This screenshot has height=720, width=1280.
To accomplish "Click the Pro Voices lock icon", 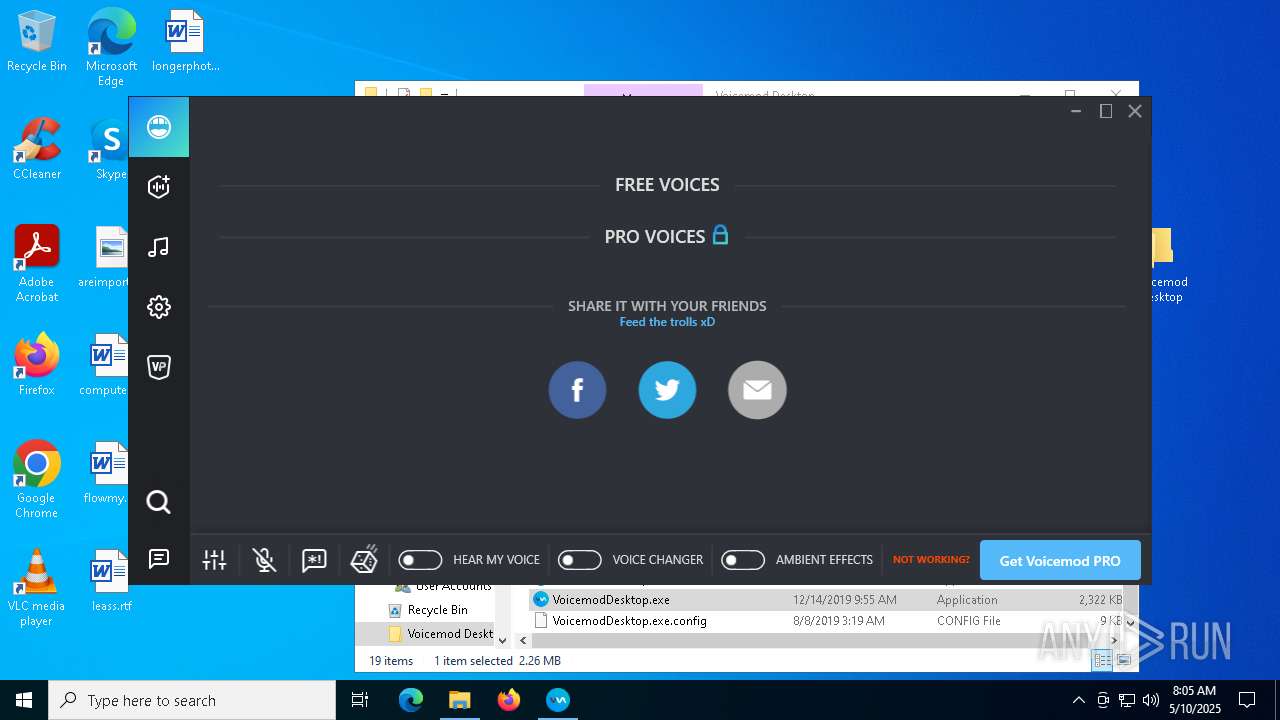I will click(x=720, y=236).
